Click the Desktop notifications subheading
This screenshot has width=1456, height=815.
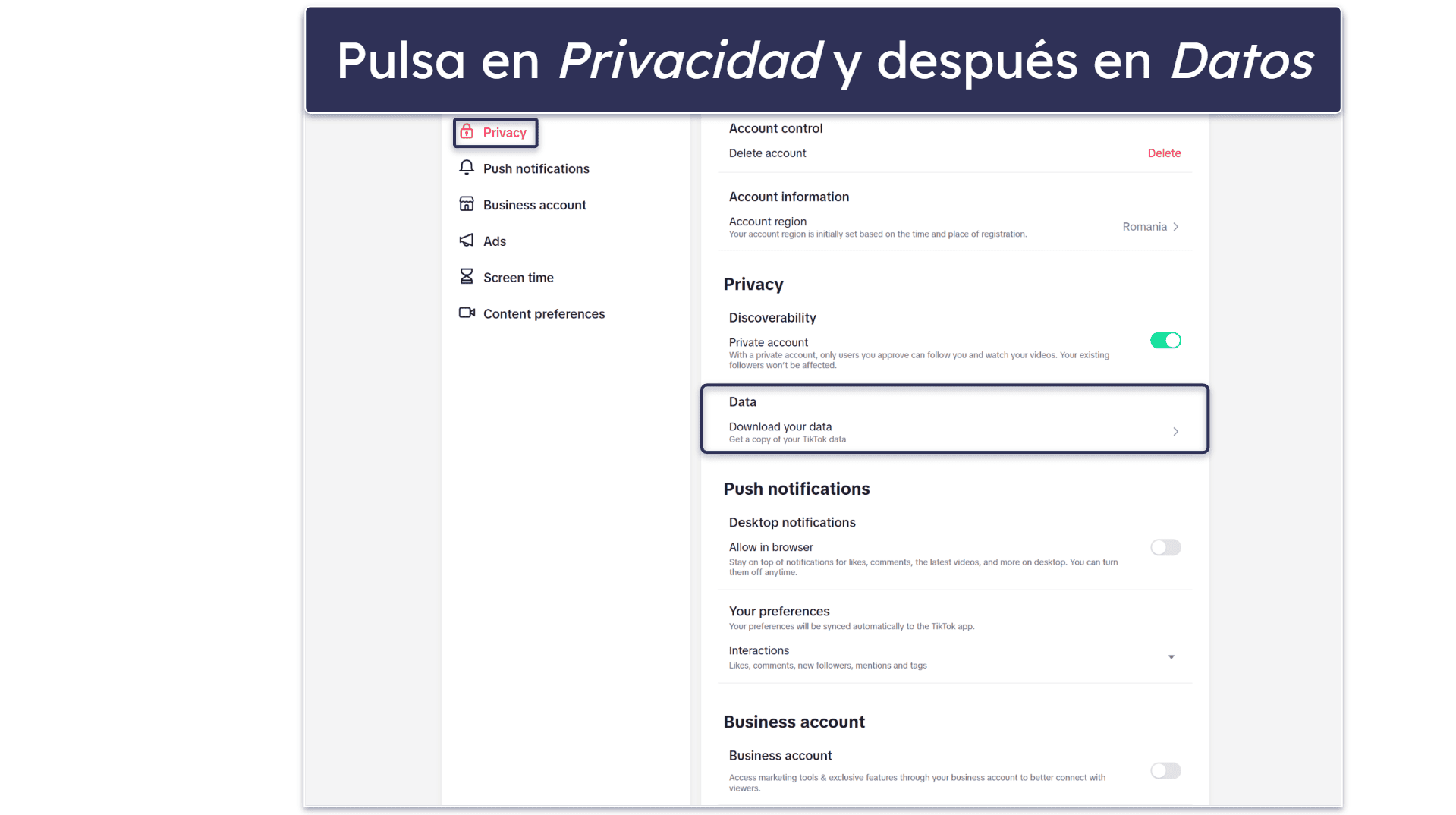coord(792,522)
